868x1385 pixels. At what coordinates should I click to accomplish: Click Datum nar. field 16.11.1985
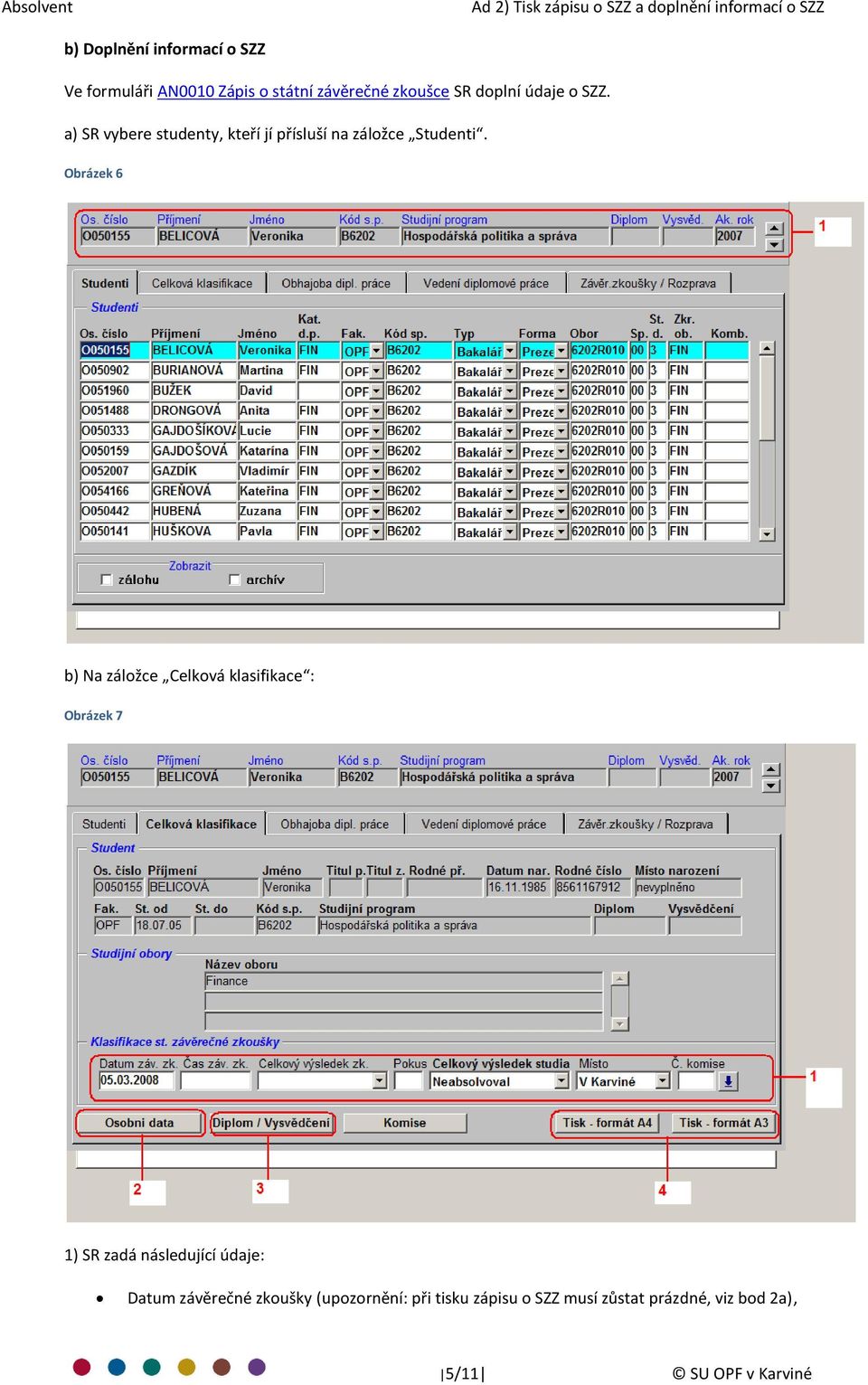pyautogui.click(x=518, y=887)
